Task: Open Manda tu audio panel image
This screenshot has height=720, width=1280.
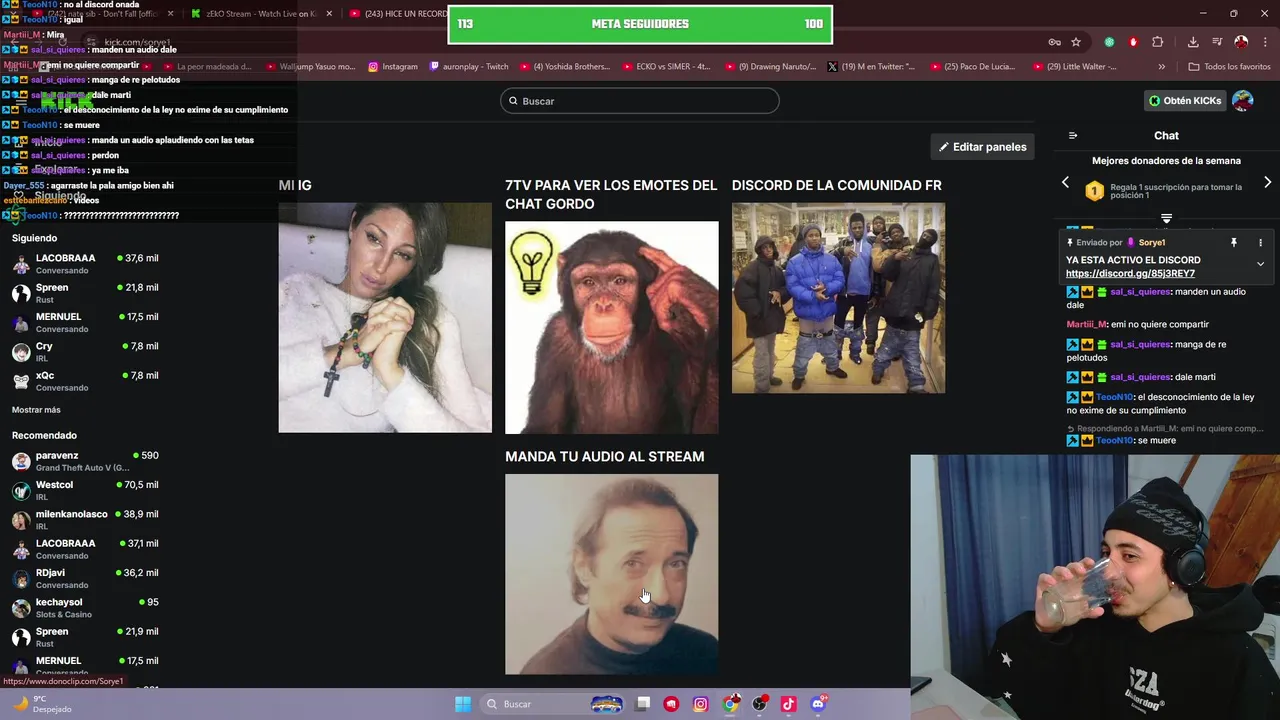Action: pos(611,574)
